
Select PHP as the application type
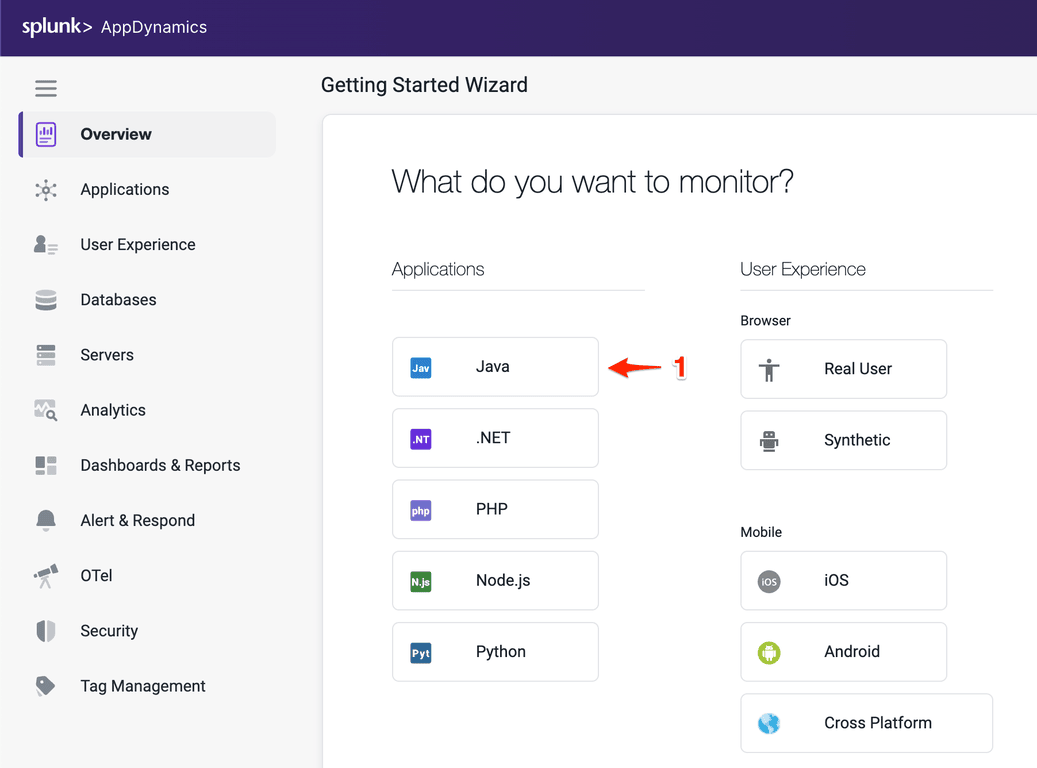(x=495, y=509)
